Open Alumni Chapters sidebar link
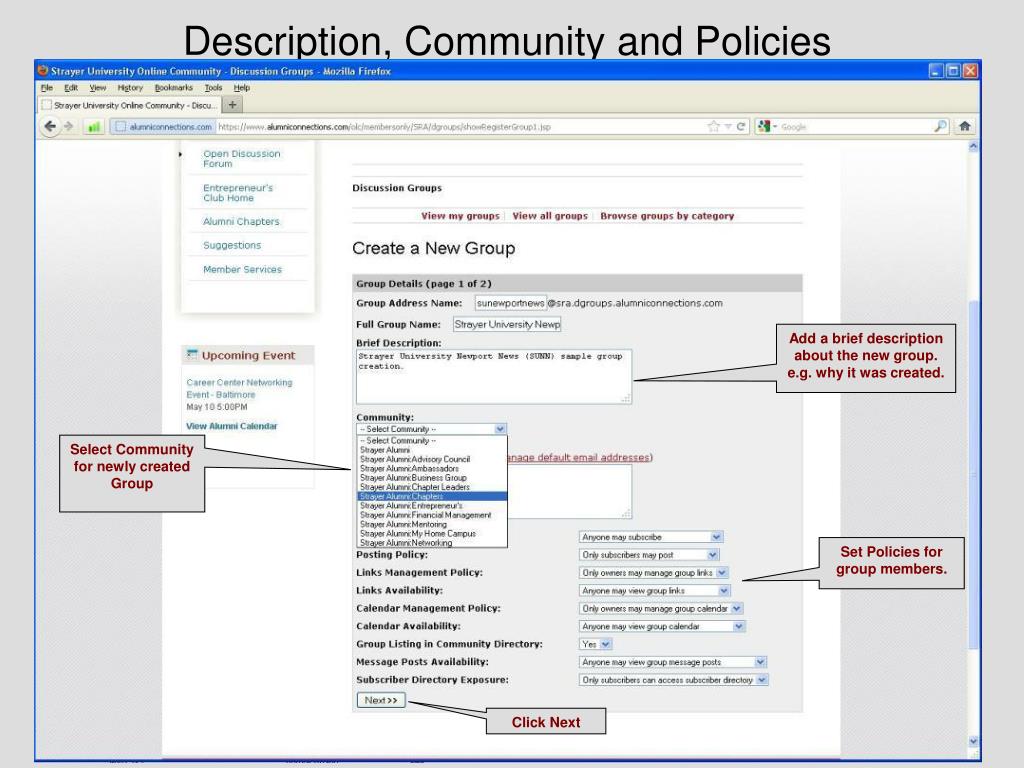This screenshot has height=768, width=1024. tap(241, 221)
